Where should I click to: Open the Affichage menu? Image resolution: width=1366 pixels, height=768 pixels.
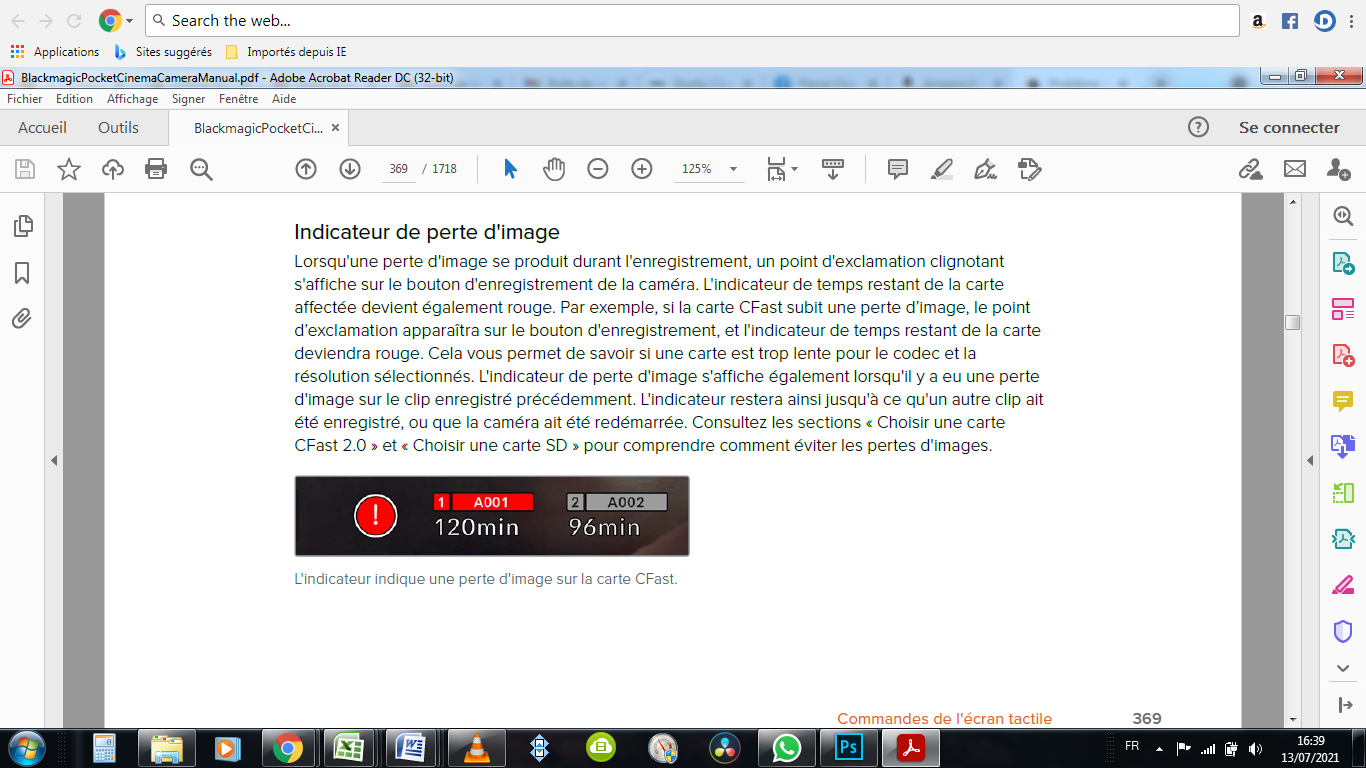point(133,99)
